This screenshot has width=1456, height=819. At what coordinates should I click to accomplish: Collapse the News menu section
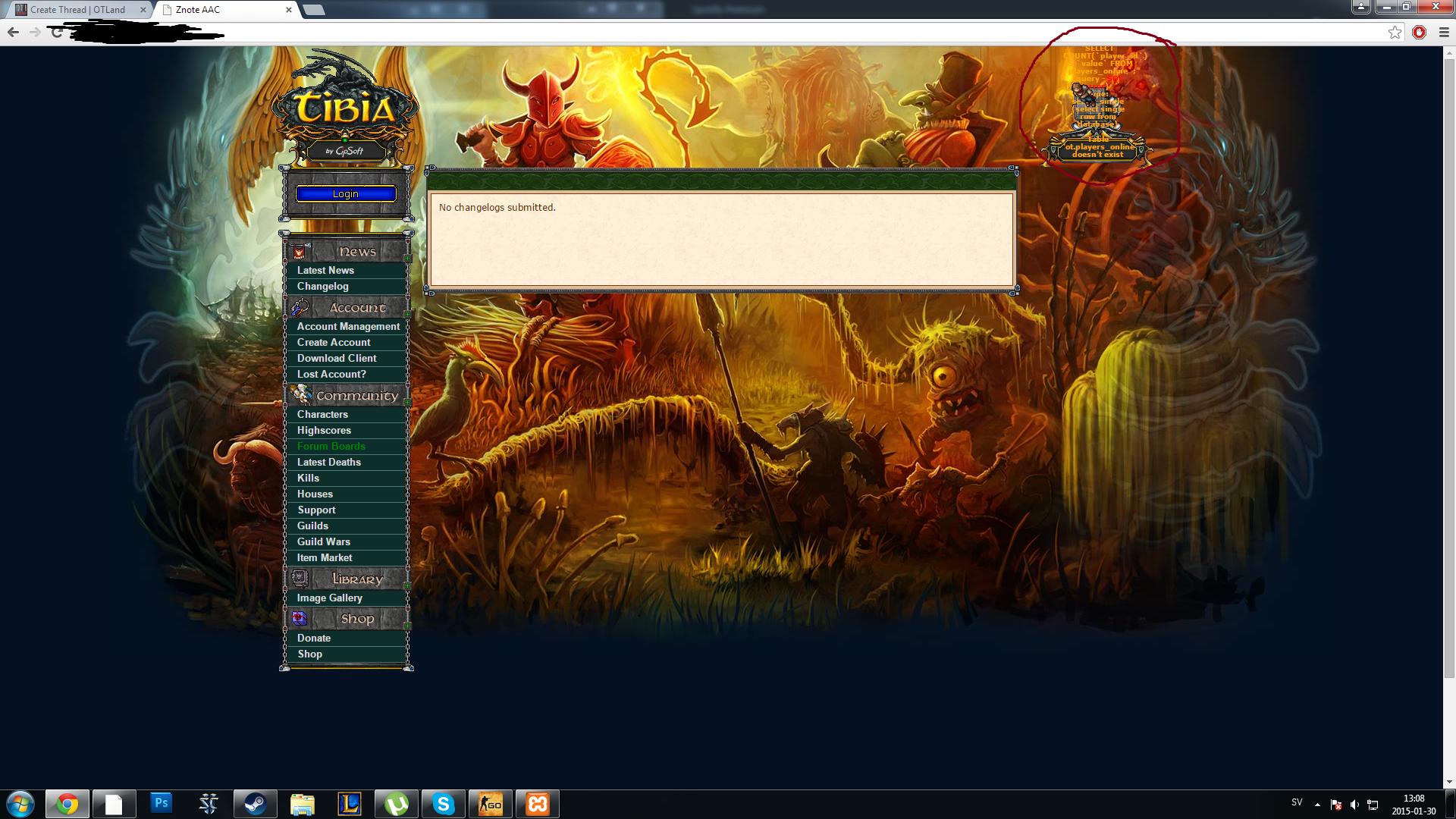pyautogui.click(x=407, y=259)
